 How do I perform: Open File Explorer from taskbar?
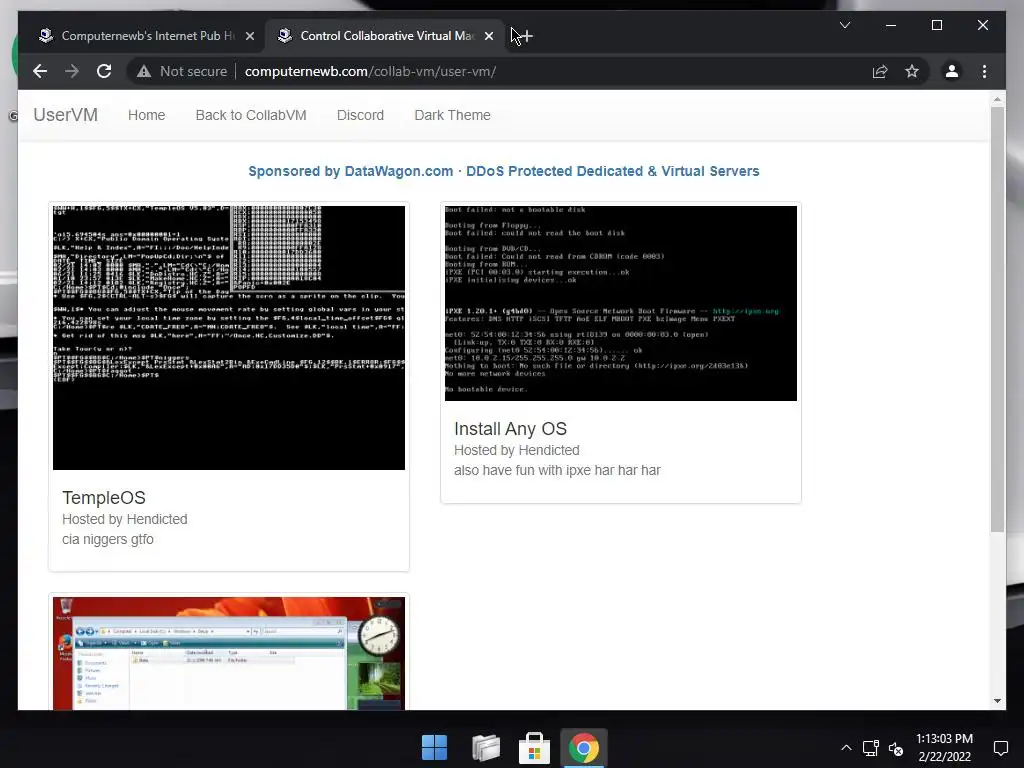click(485, 748)
